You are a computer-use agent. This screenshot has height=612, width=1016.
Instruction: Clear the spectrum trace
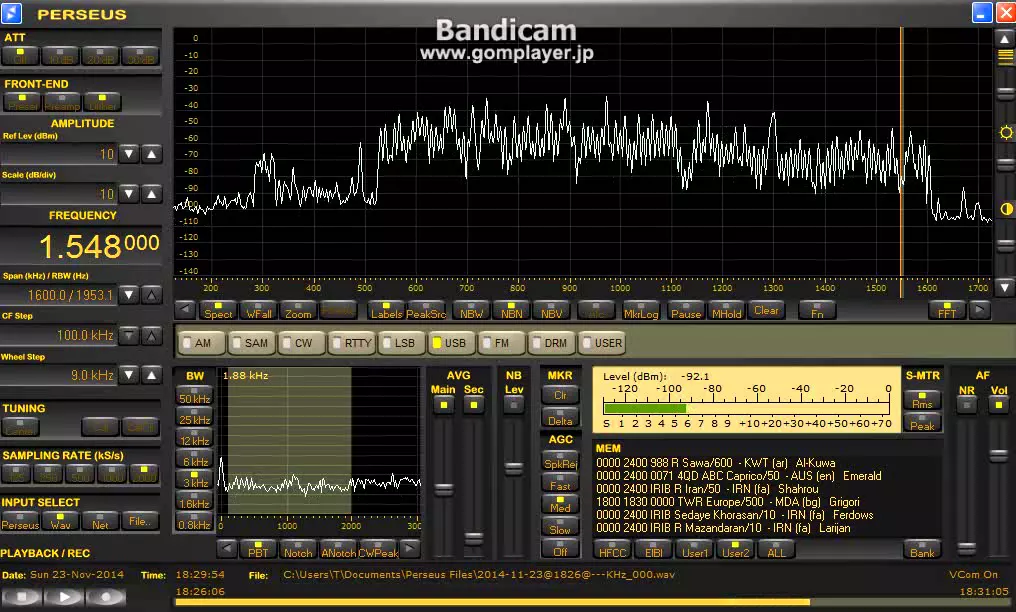(x=767, y=310)
